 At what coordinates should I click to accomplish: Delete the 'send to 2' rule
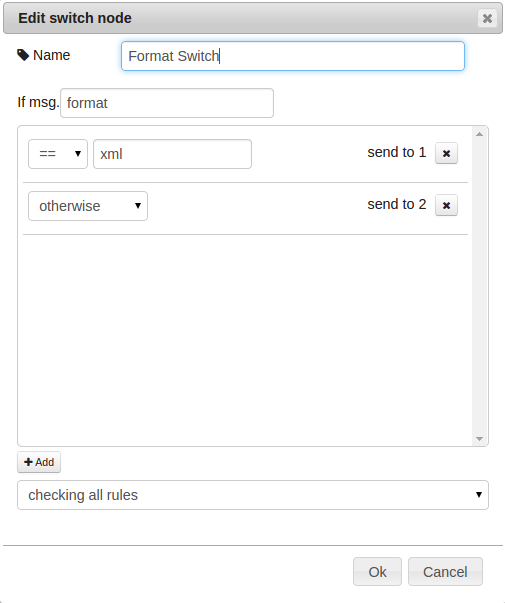point(446,205)
